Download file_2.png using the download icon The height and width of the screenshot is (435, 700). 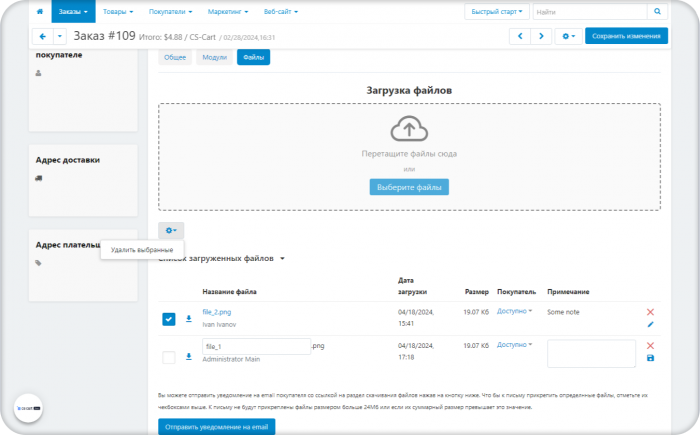(x=189, y=318)
